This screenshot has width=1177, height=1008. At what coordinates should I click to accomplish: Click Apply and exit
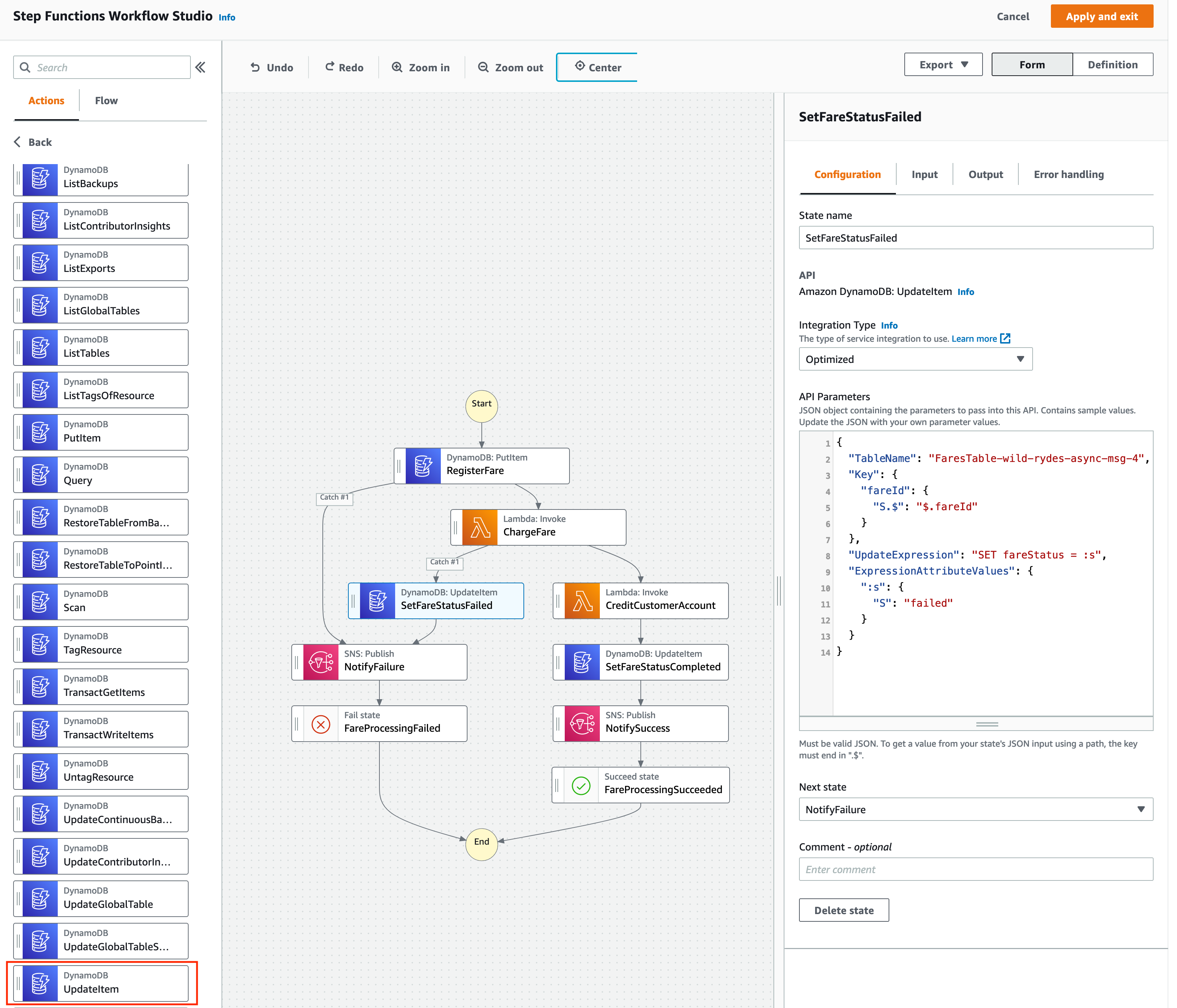(1102, 16)
